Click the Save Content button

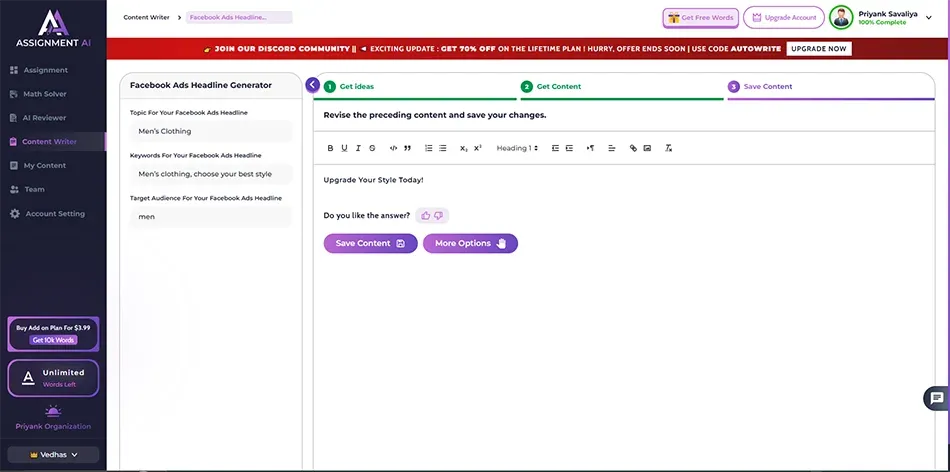370,243
